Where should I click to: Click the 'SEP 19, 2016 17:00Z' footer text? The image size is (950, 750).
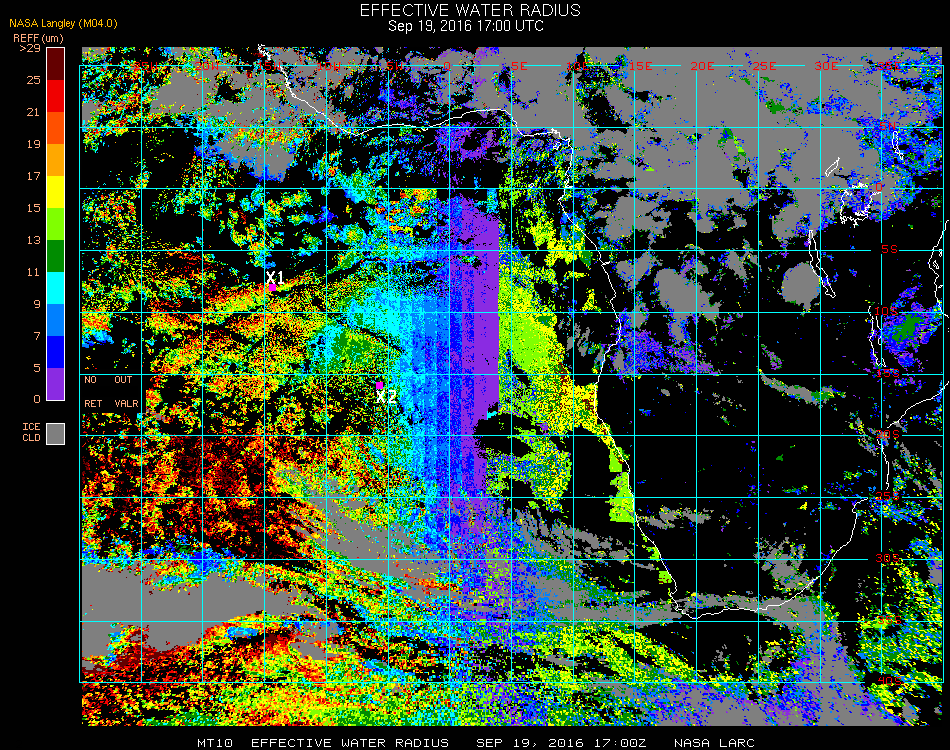[x=561, y=743]
